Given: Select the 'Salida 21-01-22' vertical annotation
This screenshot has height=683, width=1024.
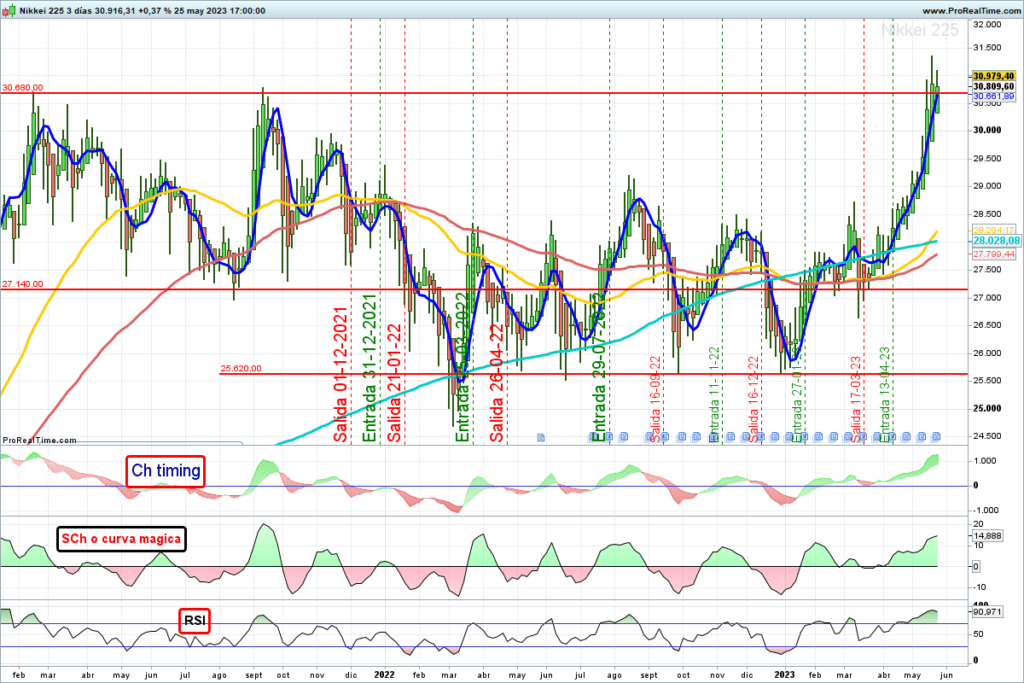Looking at the screenshot, I should tap(394, 383).
